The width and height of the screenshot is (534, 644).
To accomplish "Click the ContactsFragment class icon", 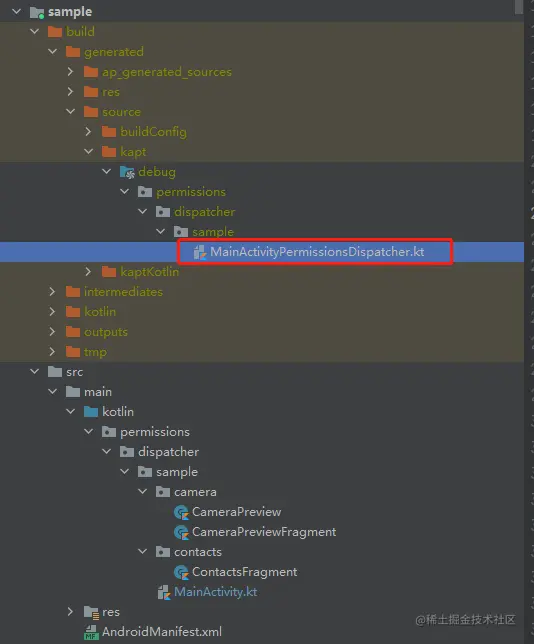I will [181, 572].
